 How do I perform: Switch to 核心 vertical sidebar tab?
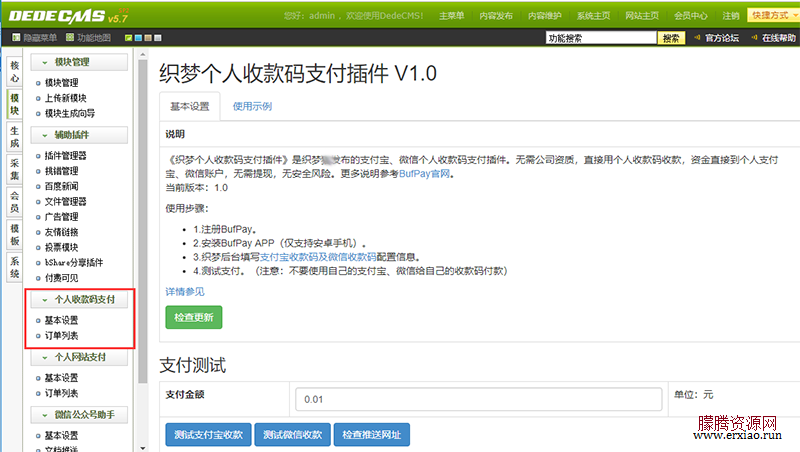[15, 71]
